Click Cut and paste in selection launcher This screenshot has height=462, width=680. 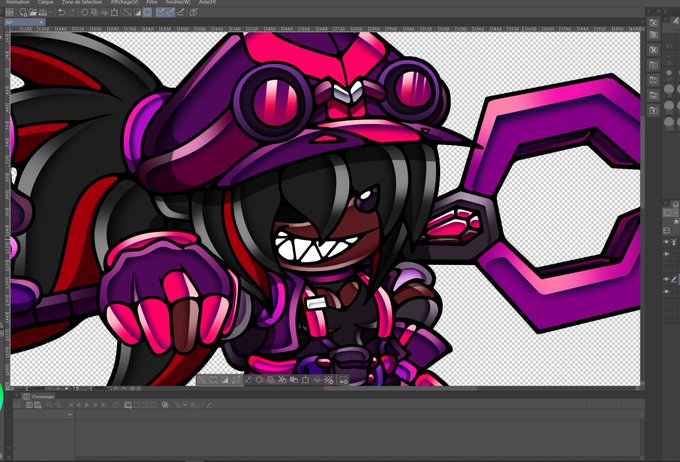[x=282, y=380]
